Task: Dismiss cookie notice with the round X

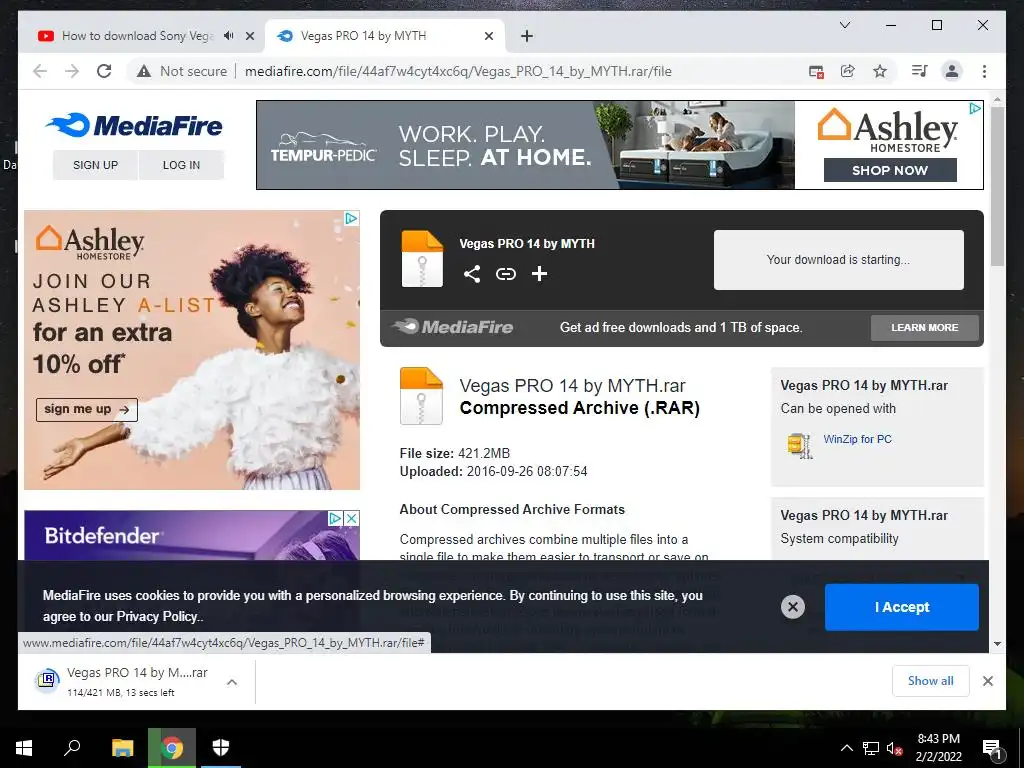Action: 793,607
